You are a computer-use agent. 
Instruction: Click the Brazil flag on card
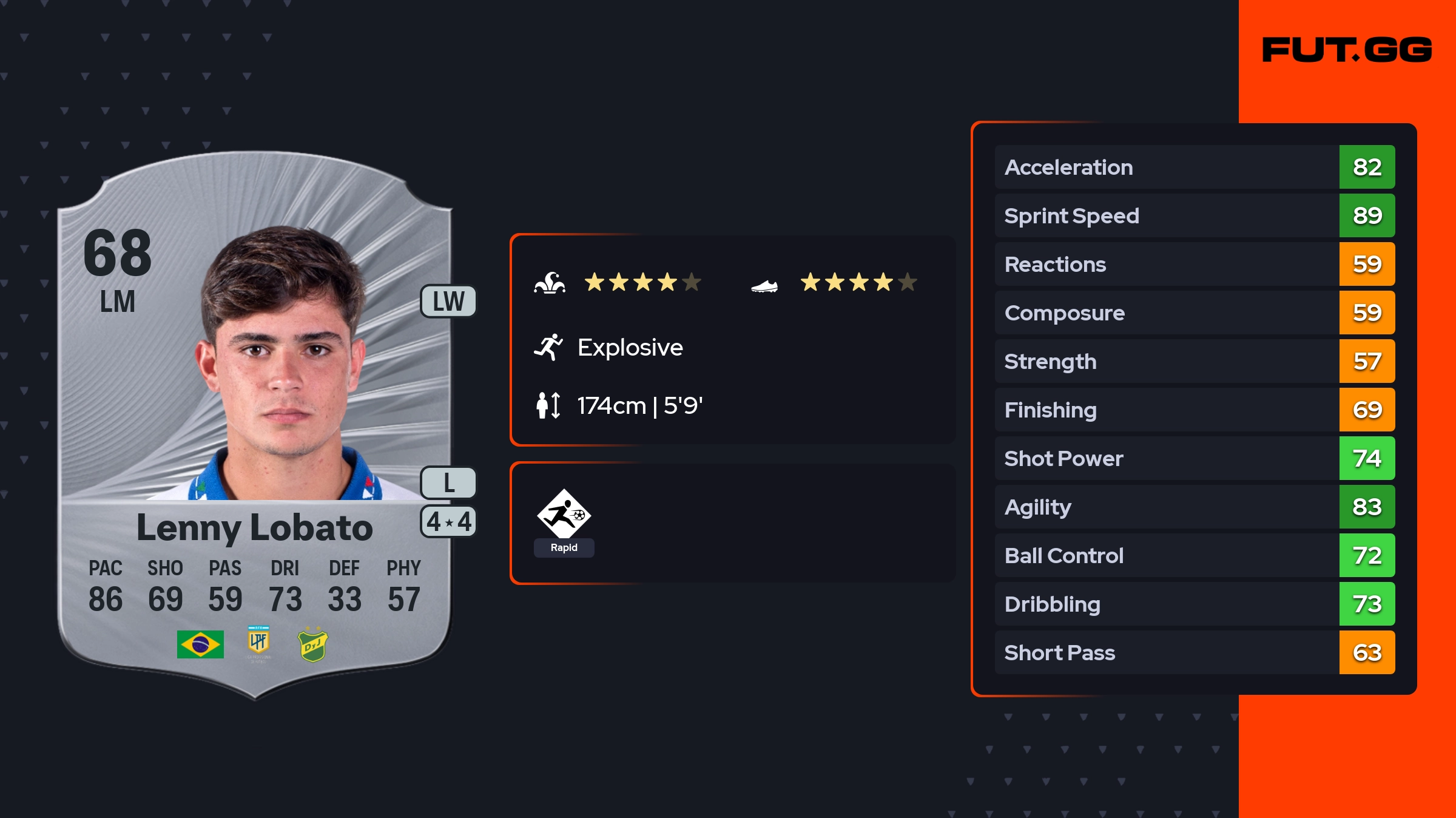(x=200, y=644)
